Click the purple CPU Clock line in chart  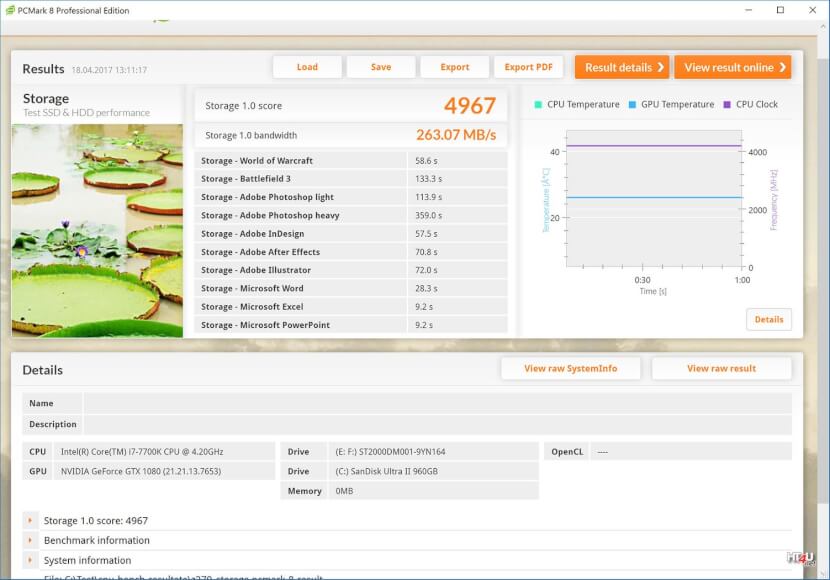point(654,146)
